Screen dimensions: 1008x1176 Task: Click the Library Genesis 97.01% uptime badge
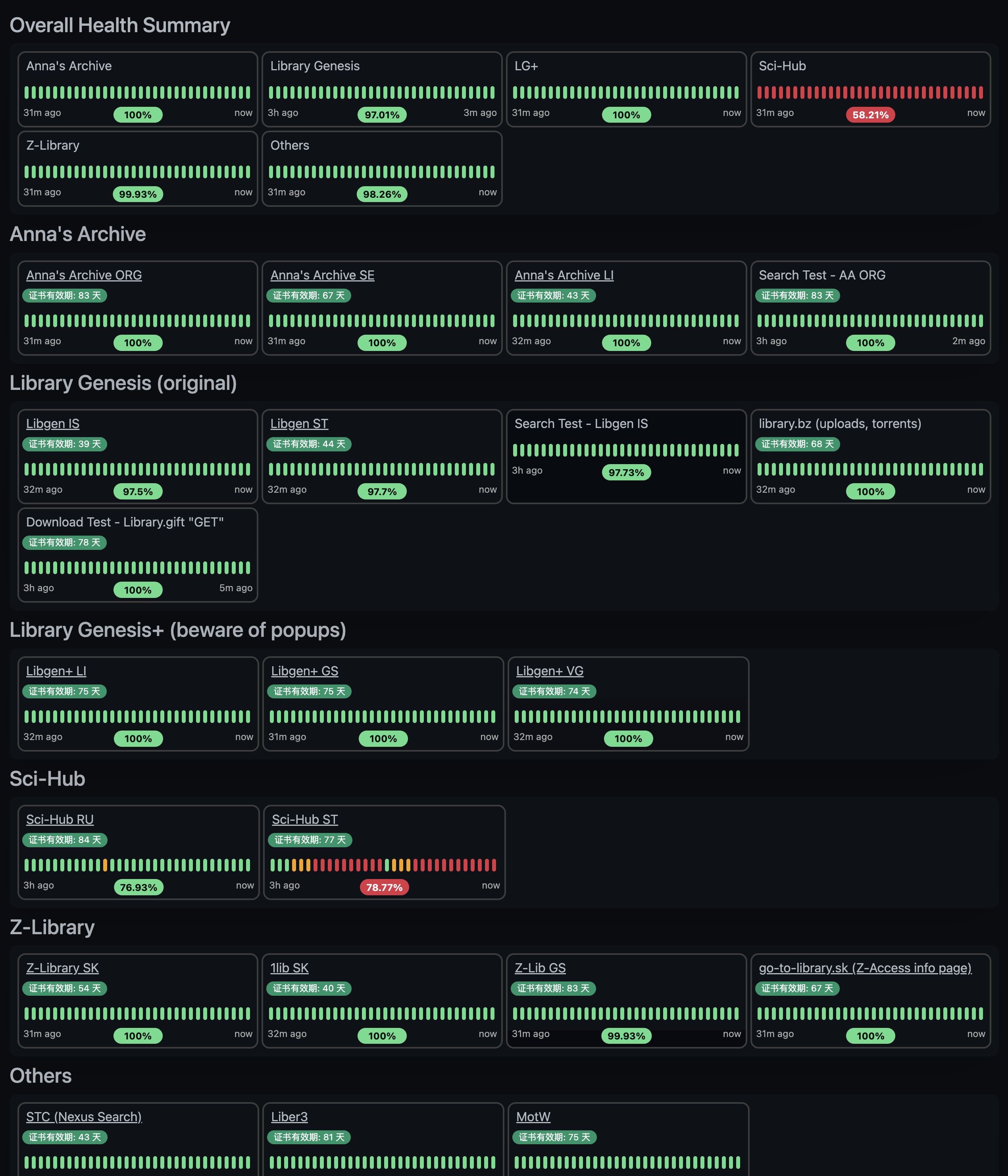click(x=382, y=115)
